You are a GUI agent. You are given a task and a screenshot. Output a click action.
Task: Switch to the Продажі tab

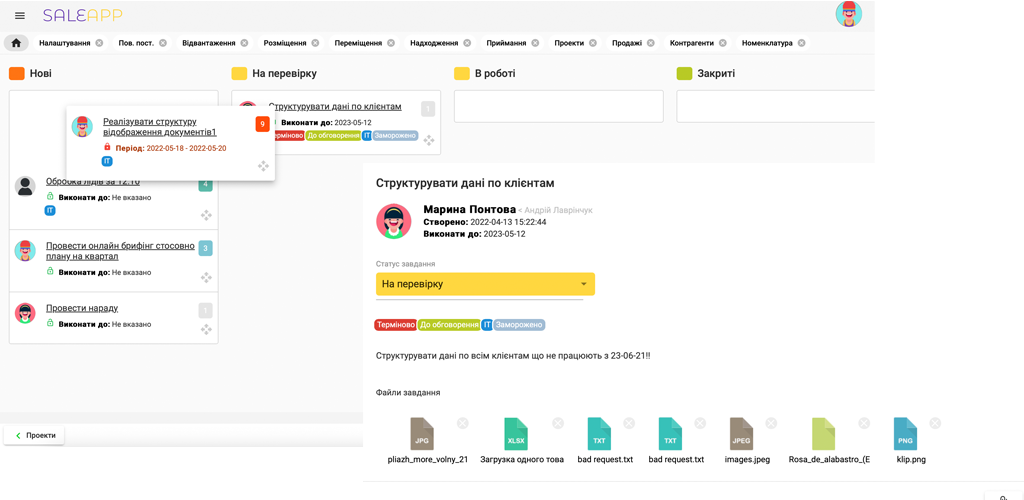[x=627, y=43]
